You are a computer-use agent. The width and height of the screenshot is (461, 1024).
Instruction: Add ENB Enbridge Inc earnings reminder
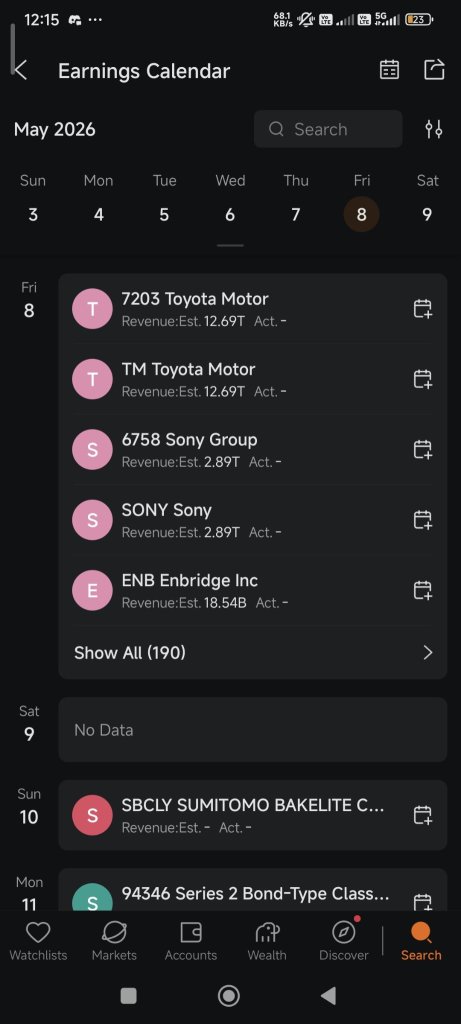(x=422, y=590)
